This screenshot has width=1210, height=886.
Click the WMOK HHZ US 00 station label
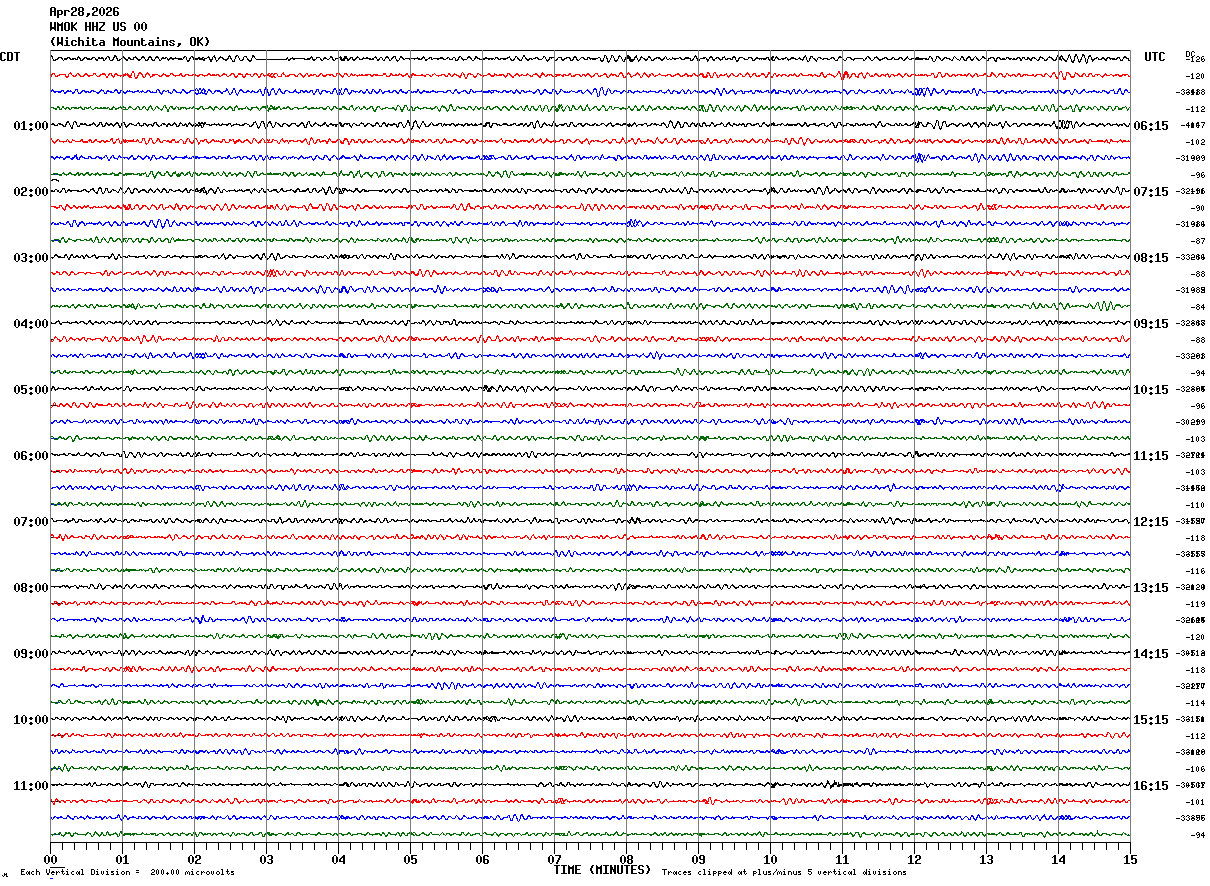pyautogui.click(x=98, y=27)
